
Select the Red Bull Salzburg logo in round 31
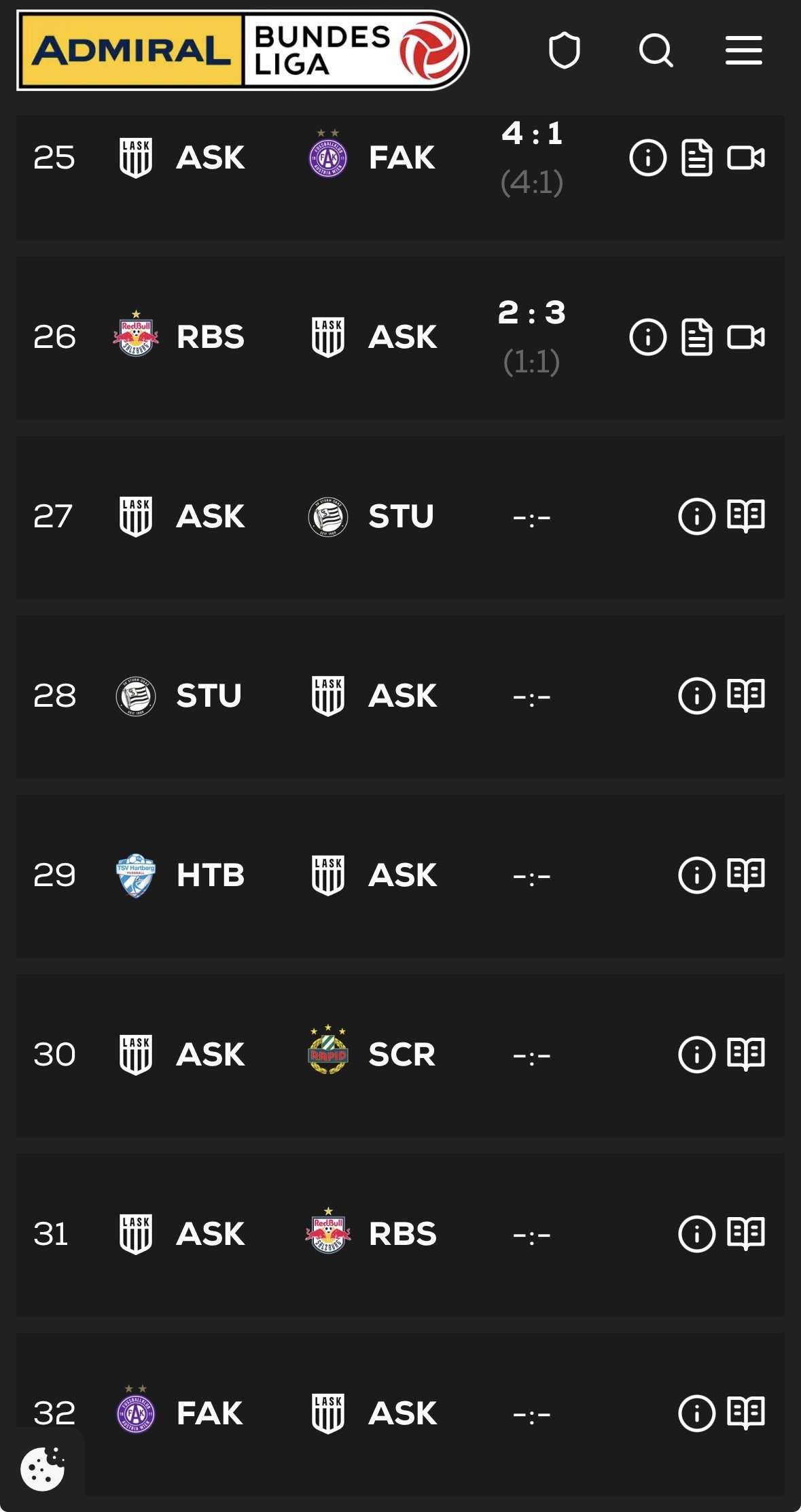tap(328, 1231)
